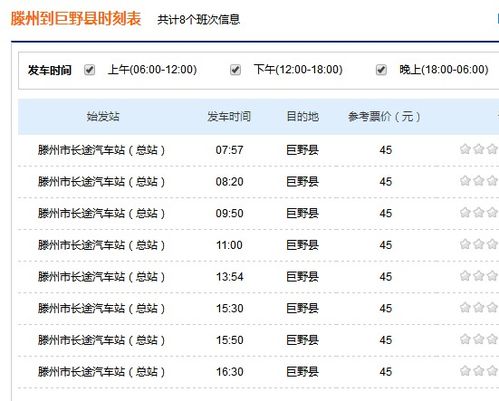499x401 pixels.
Task: Click the 共计8个班次信息 text
Action: click(x=199, y=20)
